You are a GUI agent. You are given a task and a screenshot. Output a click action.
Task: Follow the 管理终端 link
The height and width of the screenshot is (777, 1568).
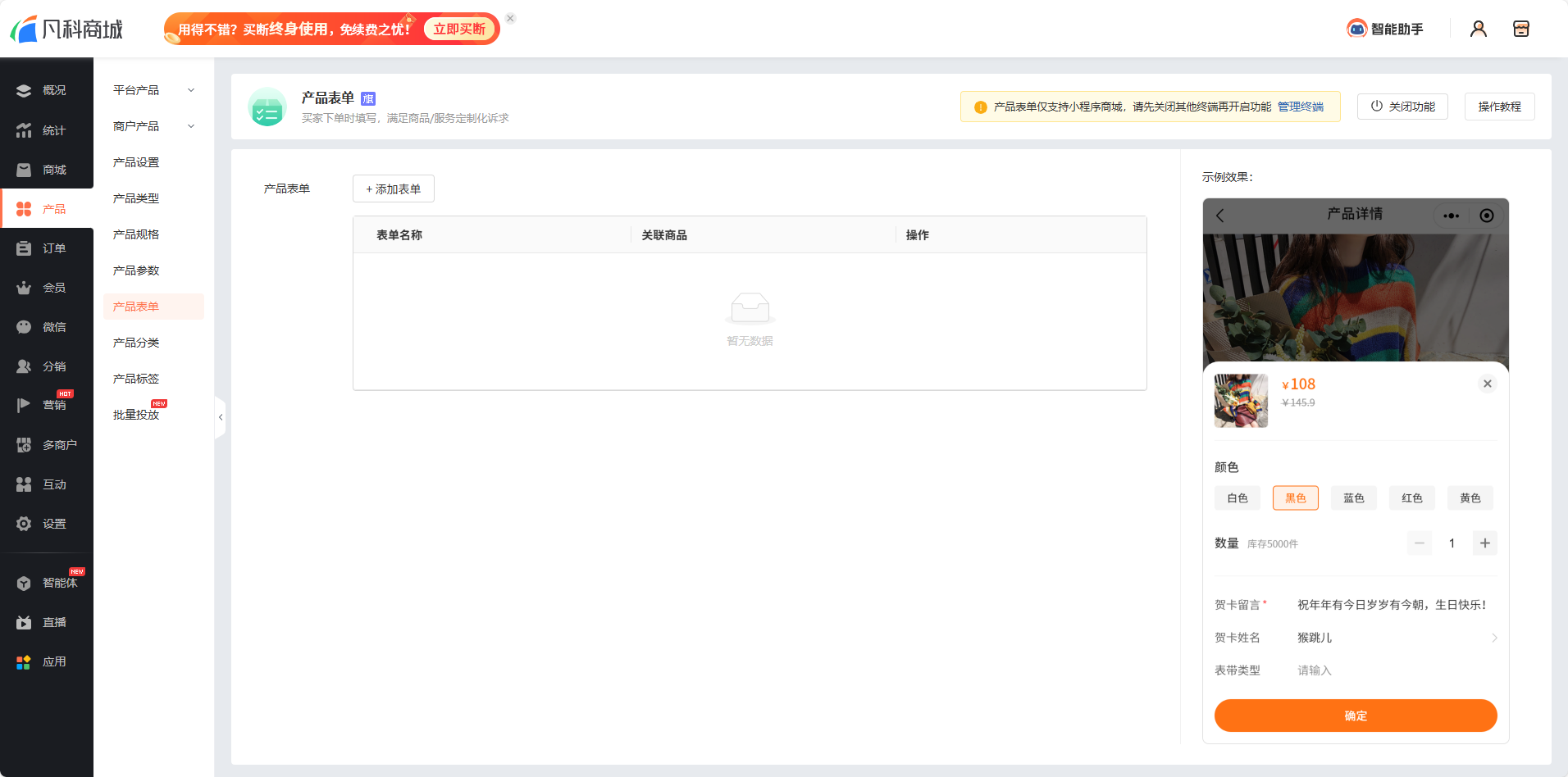1301,107
